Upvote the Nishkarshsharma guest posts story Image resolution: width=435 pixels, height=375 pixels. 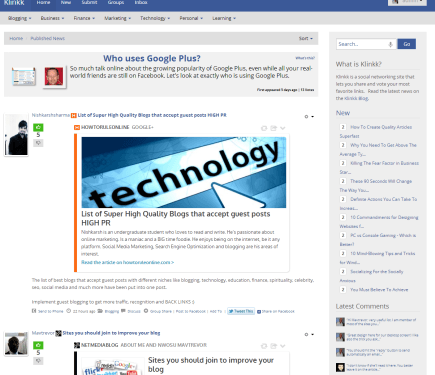point(38,127)
